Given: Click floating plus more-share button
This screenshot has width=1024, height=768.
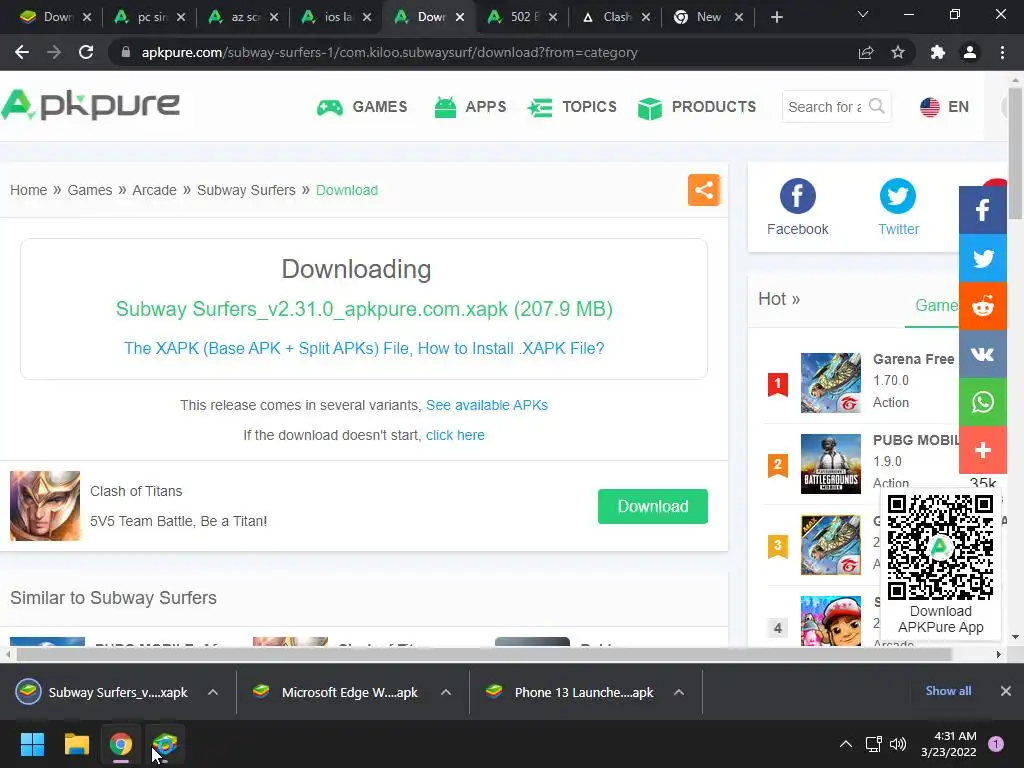Looking at the screenshot, I should (x=982, y=450).
